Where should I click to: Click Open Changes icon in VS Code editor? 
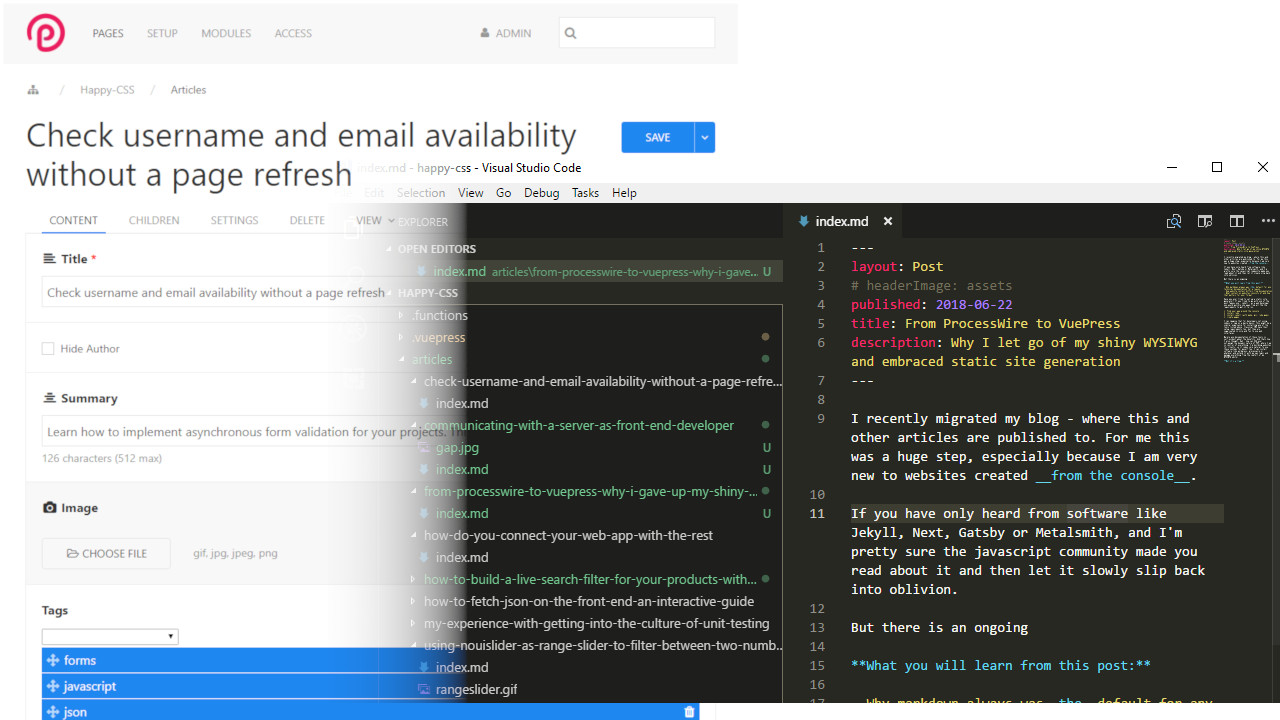(1174, 221)
